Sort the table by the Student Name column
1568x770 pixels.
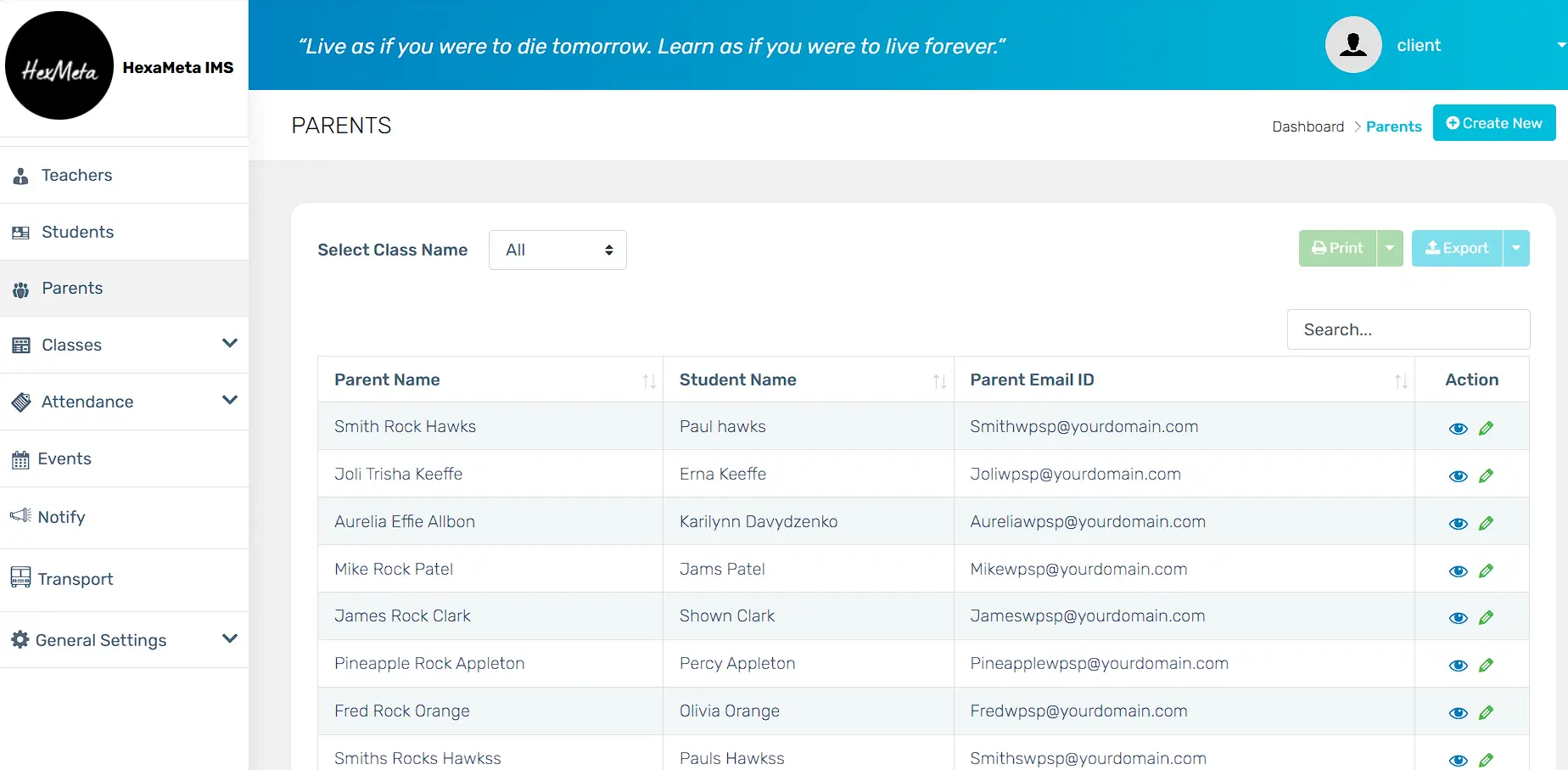(x=939, y=381)
